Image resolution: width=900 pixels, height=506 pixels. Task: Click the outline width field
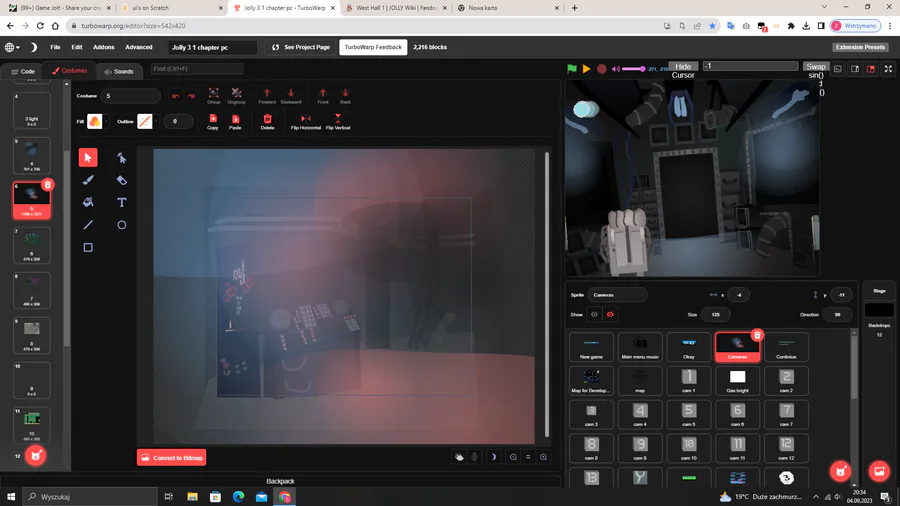178,121
